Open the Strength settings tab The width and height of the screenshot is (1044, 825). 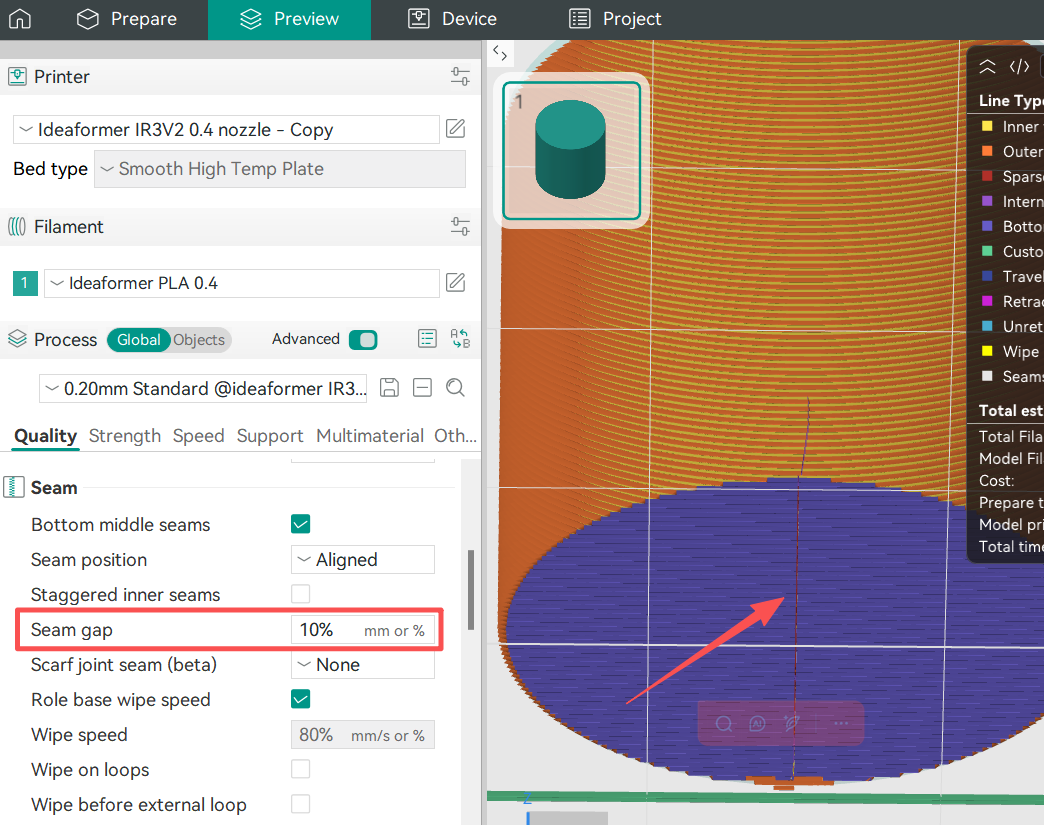coord(125,435)
